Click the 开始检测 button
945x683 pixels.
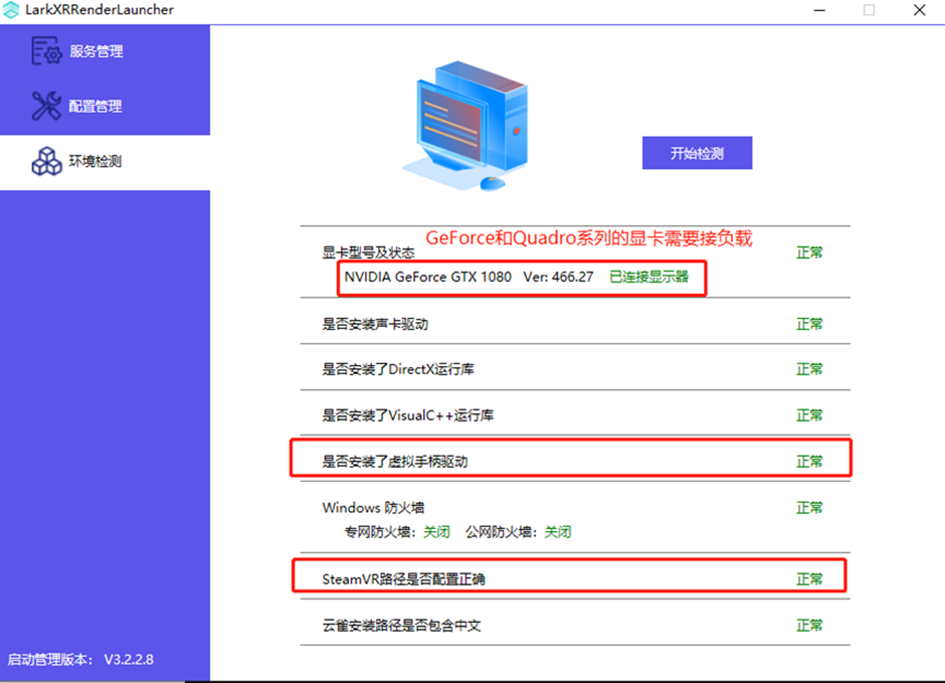(697, 153)
